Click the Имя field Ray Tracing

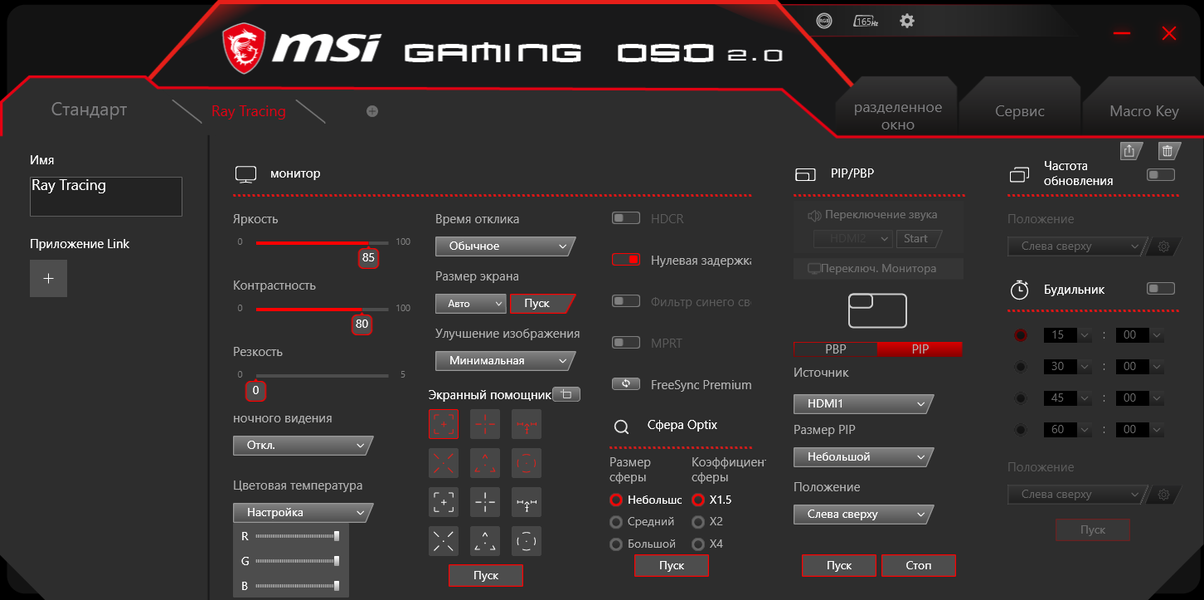click(106, 196)
